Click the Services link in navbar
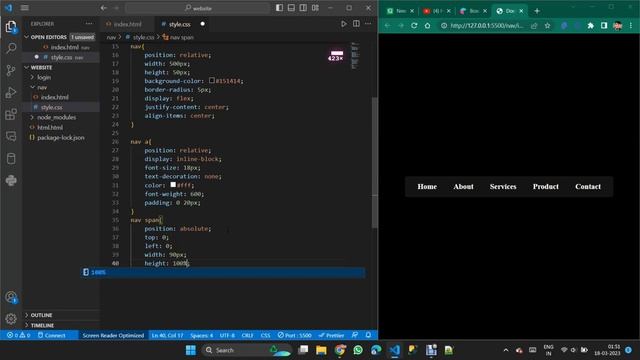This screenshot has height=360, width=640. (x=503, y=187)
